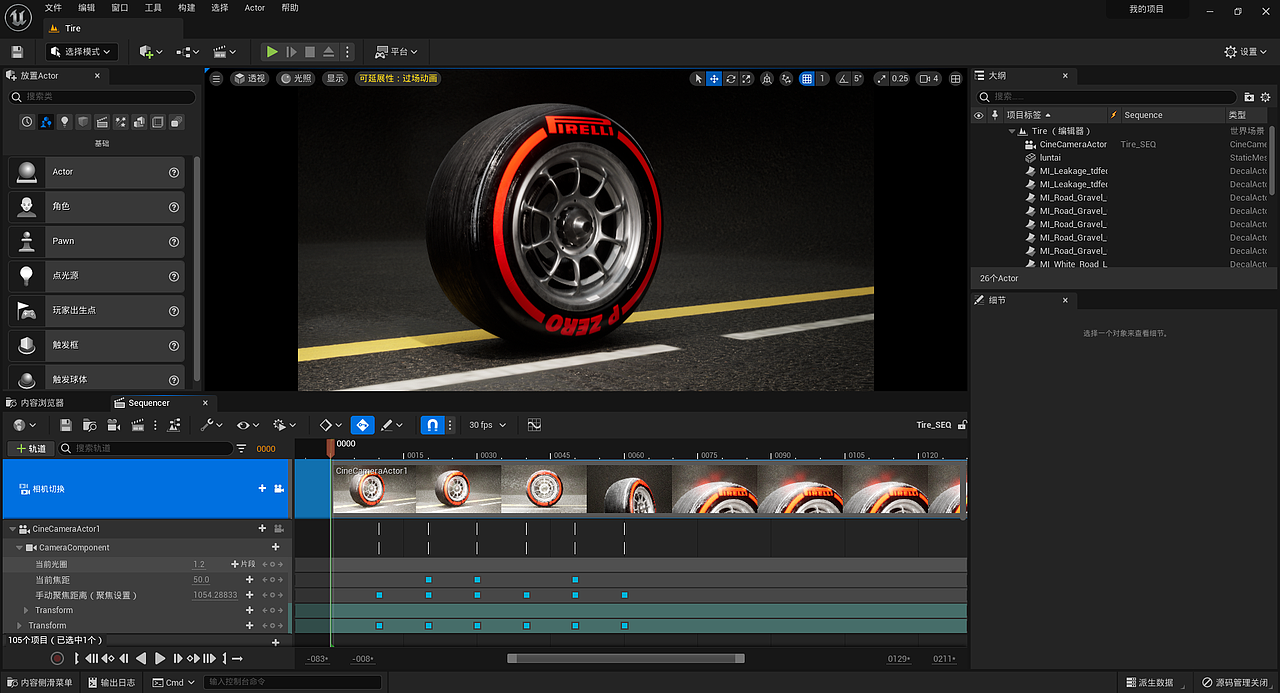Select the Shapes category in Place Actors

83,122
